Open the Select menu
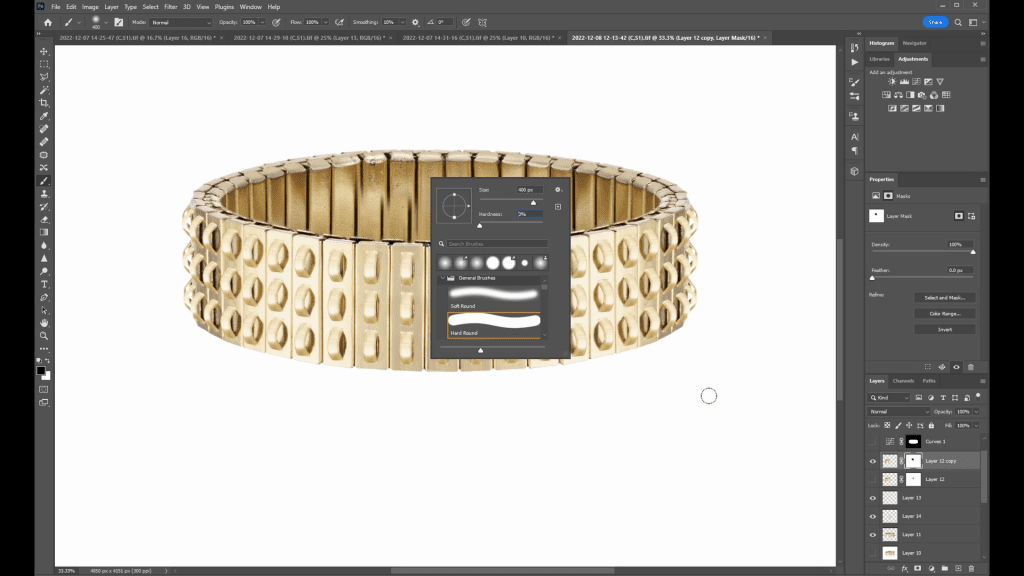 [x=150, y=7]
